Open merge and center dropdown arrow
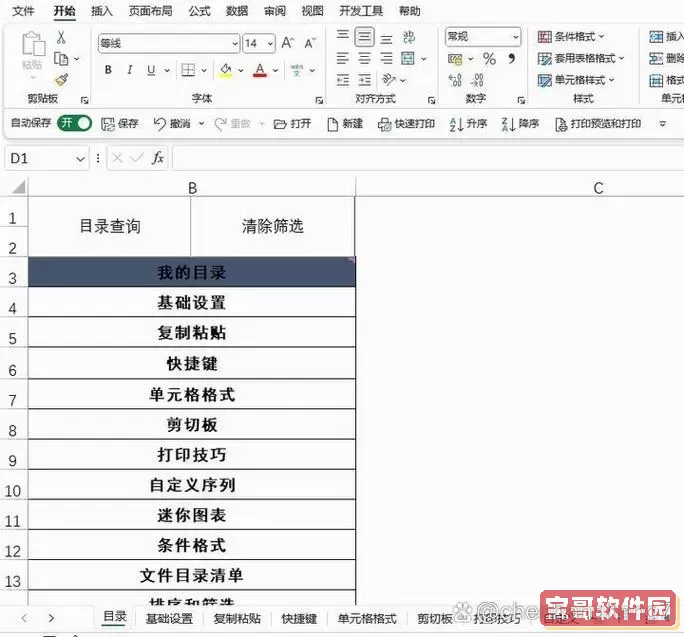This screenshot has width=684, height=637. tap(424, 59)
